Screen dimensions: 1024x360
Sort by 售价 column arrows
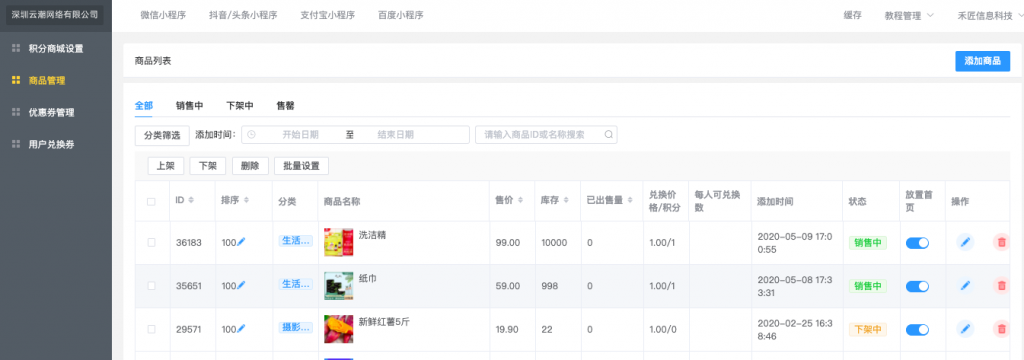(520, 201)
